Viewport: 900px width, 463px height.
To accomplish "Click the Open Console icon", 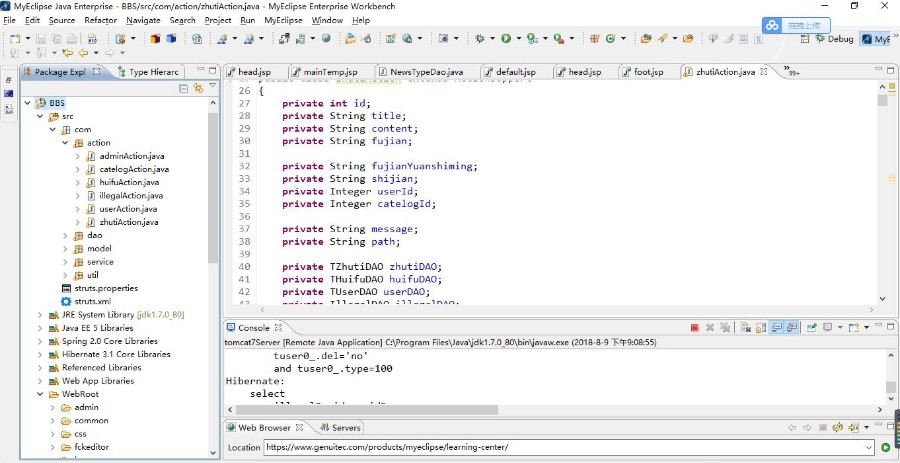I will [x=854, y=328].
